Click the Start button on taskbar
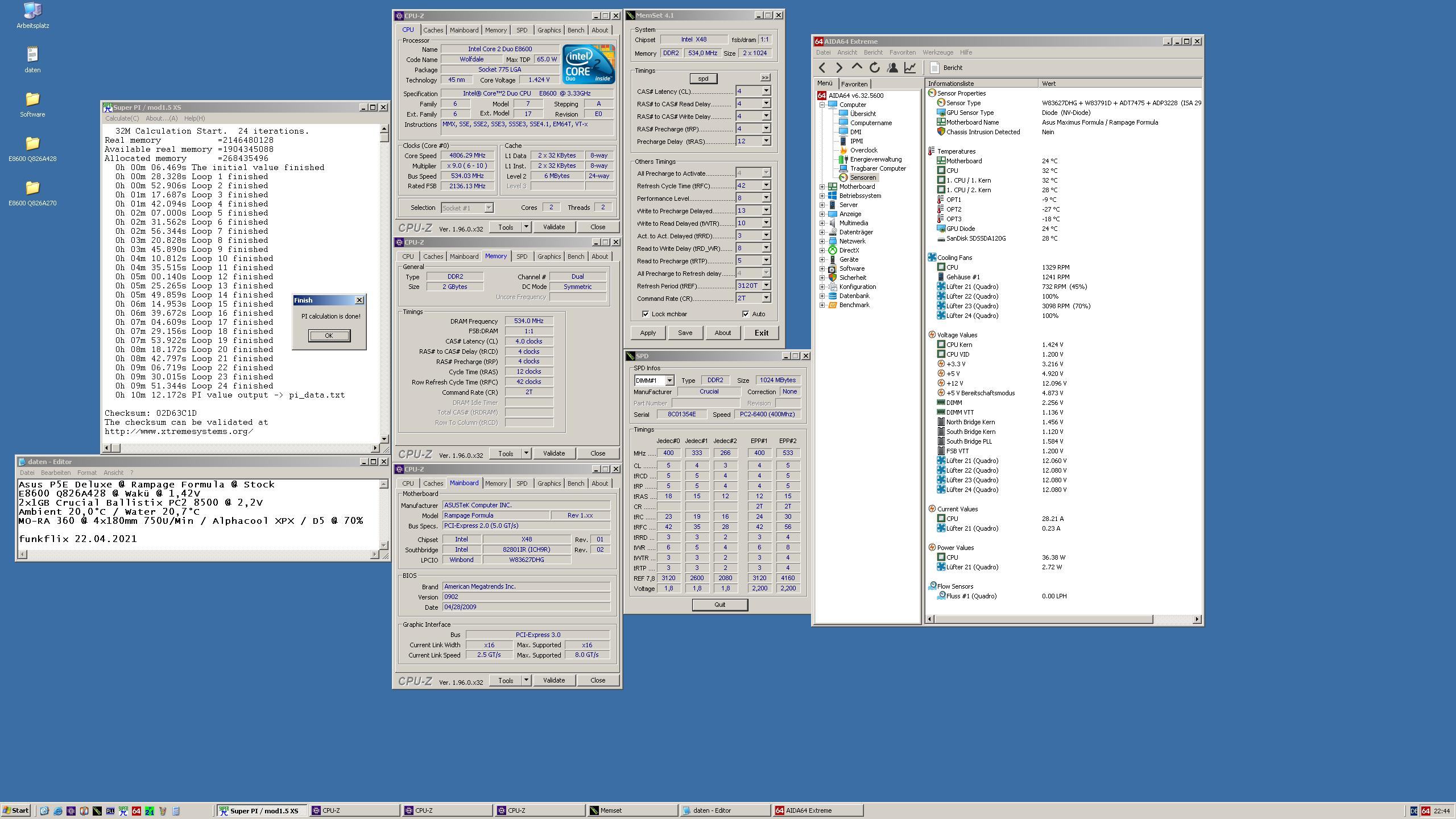Screen dimensions: 1456x819 (16, 810)
